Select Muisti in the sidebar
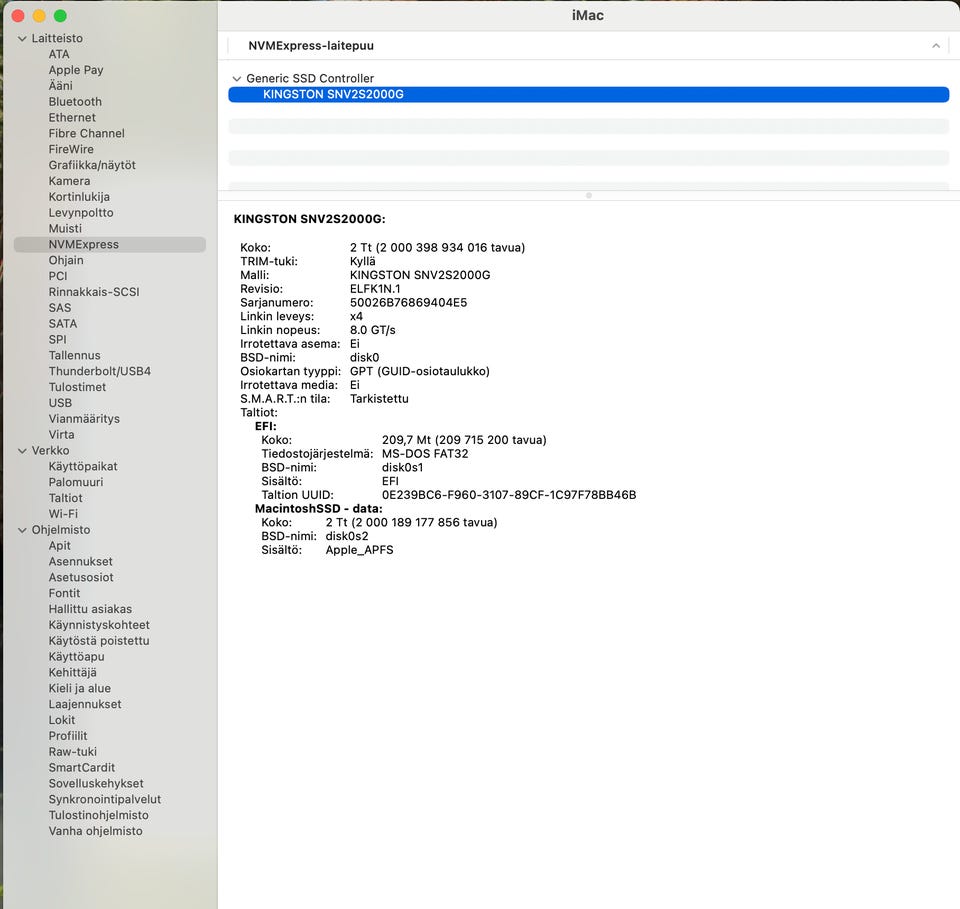 point(65,228)
